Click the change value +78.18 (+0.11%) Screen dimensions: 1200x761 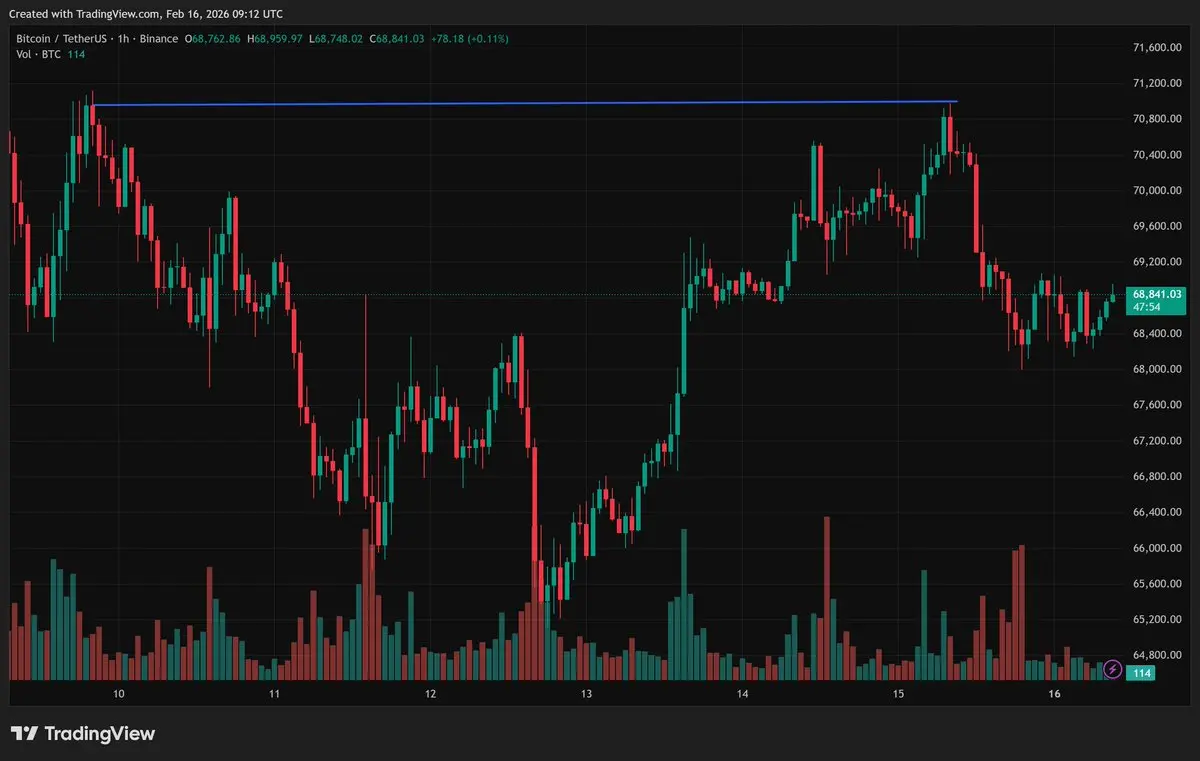pos(469,39)
